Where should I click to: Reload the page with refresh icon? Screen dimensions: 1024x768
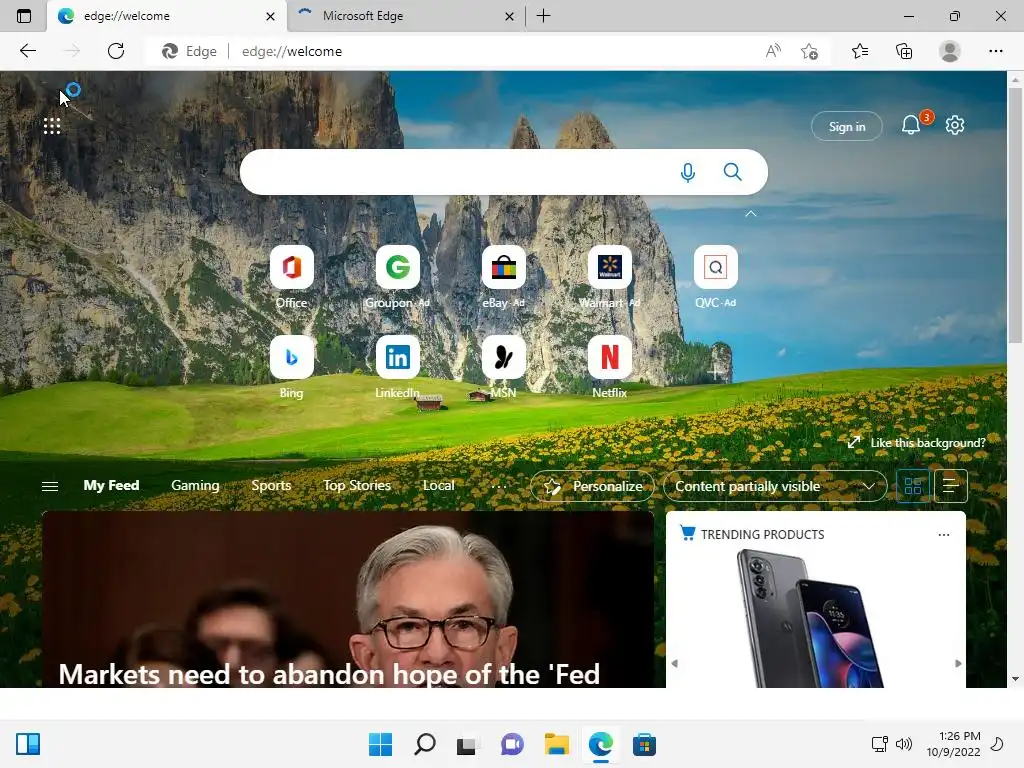116,51
